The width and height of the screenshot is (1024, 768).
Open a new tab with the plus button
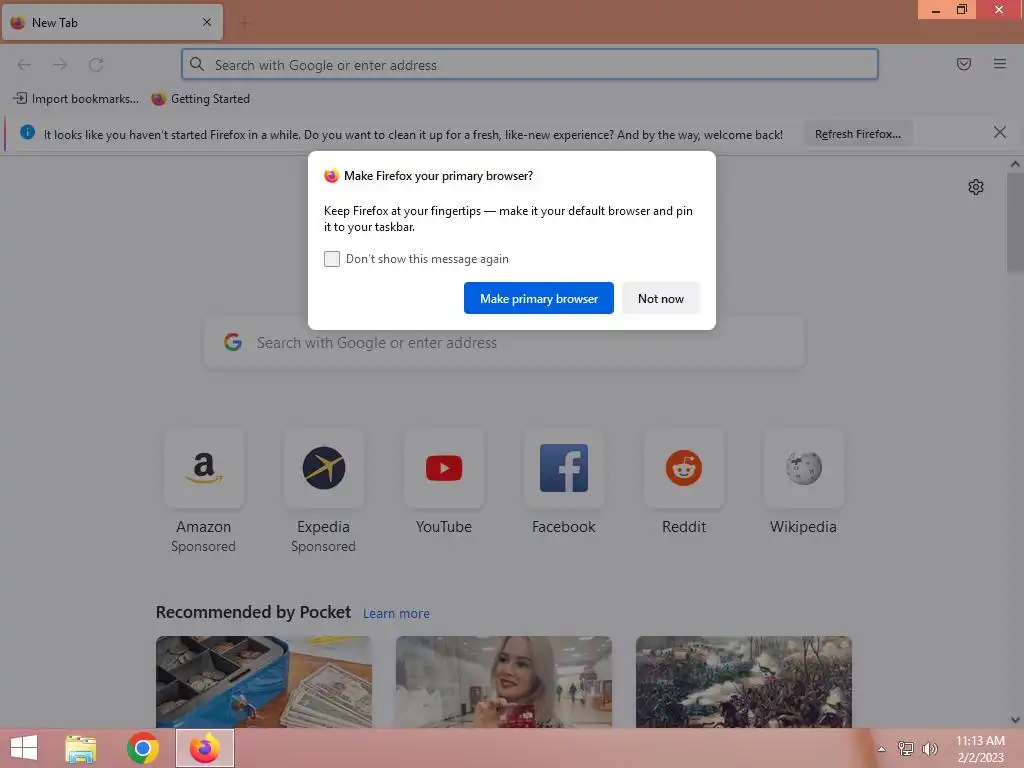244,23
